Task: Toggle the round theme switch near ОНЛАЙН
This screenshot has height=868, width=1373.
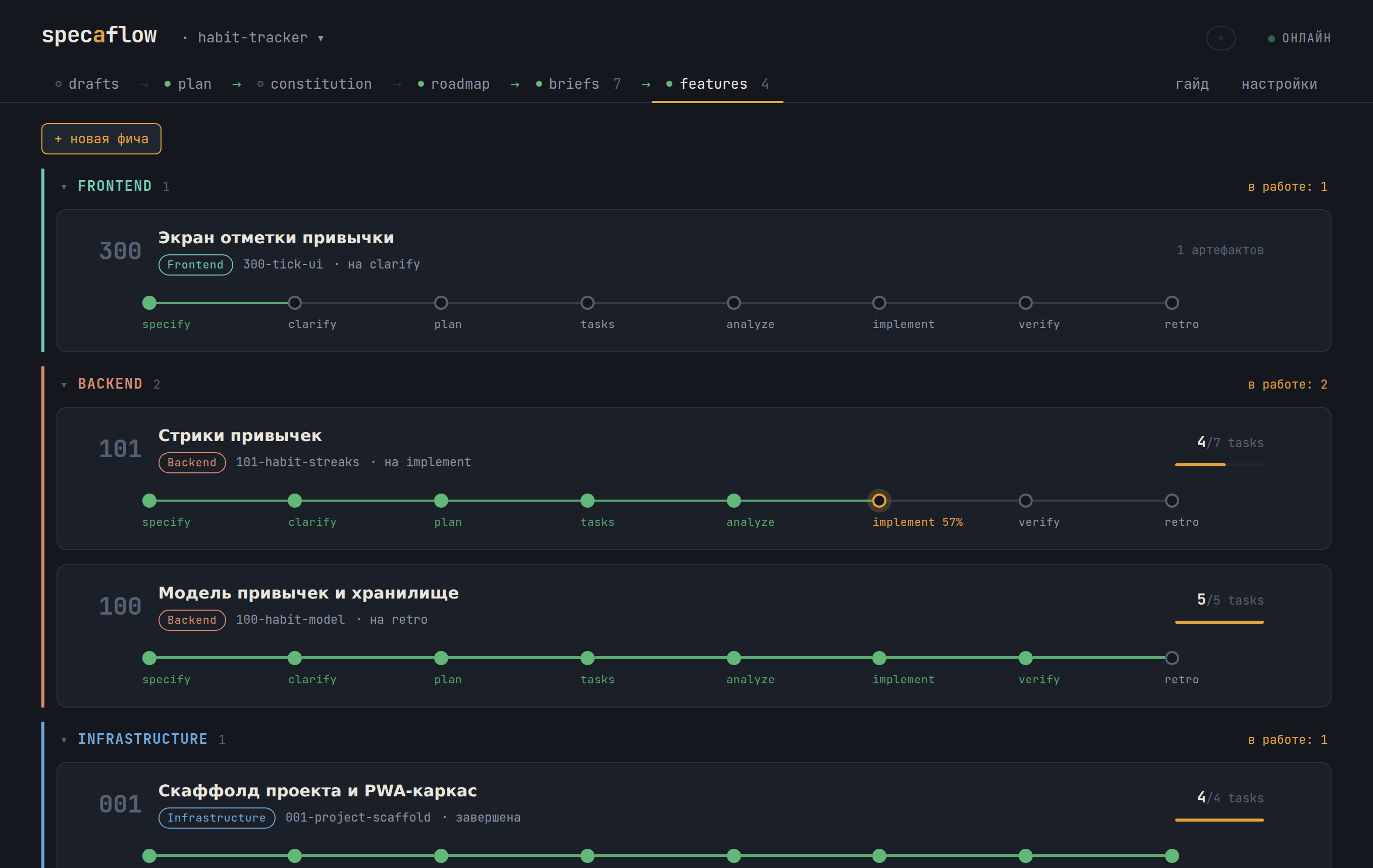Action: [x=1220, y=38]
